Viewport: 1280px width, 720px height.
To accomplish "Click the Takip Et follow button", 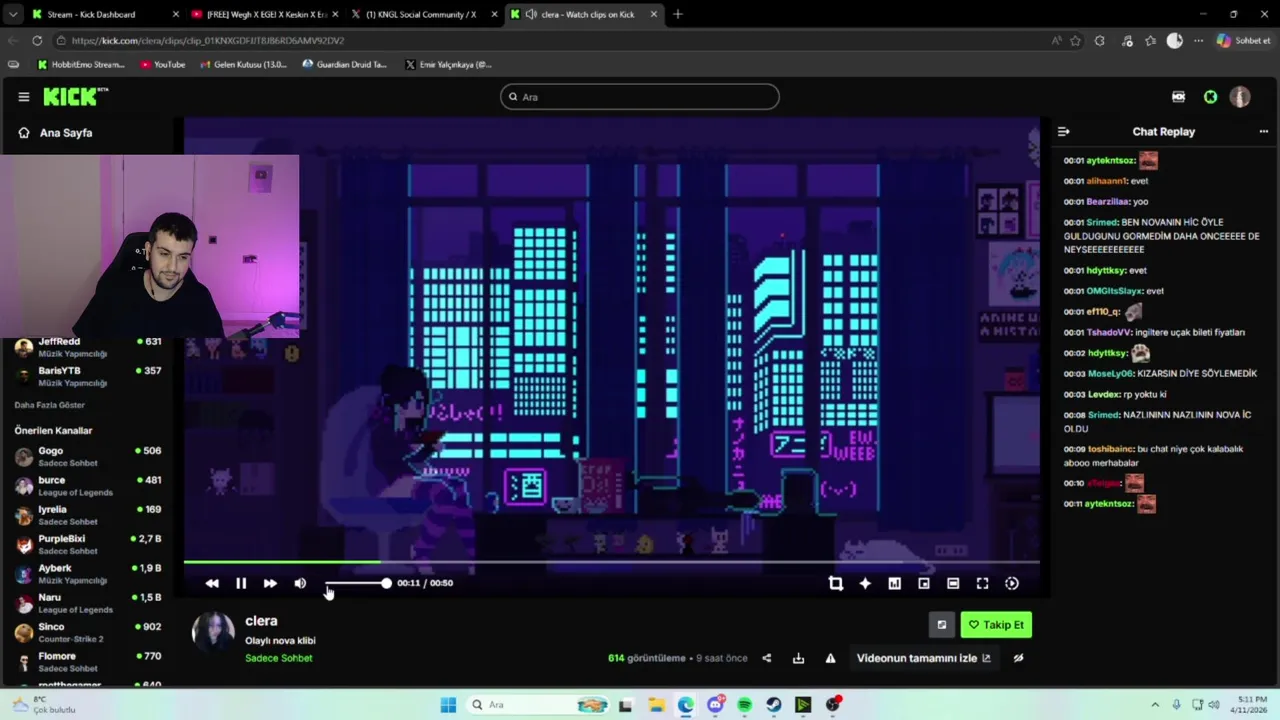I will [996, 625].
